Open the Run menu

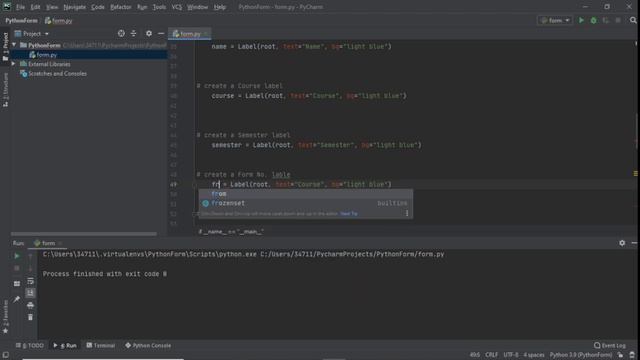(x=142, y=7)
